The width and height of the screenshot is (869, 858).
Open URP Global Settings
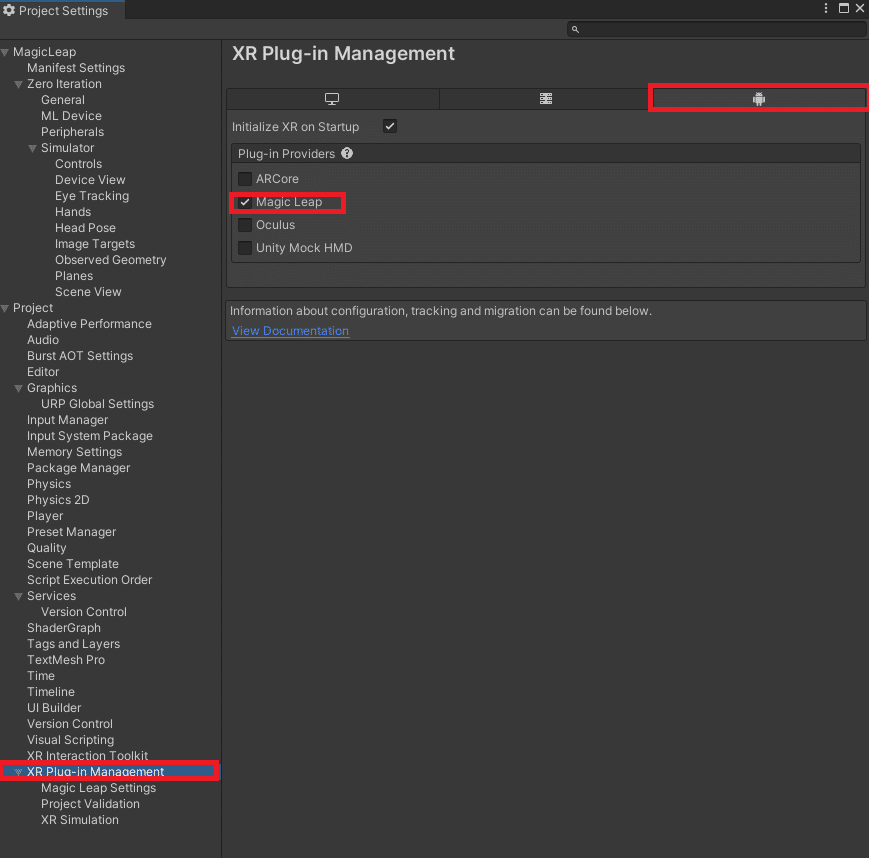click(x=98, y=404)
